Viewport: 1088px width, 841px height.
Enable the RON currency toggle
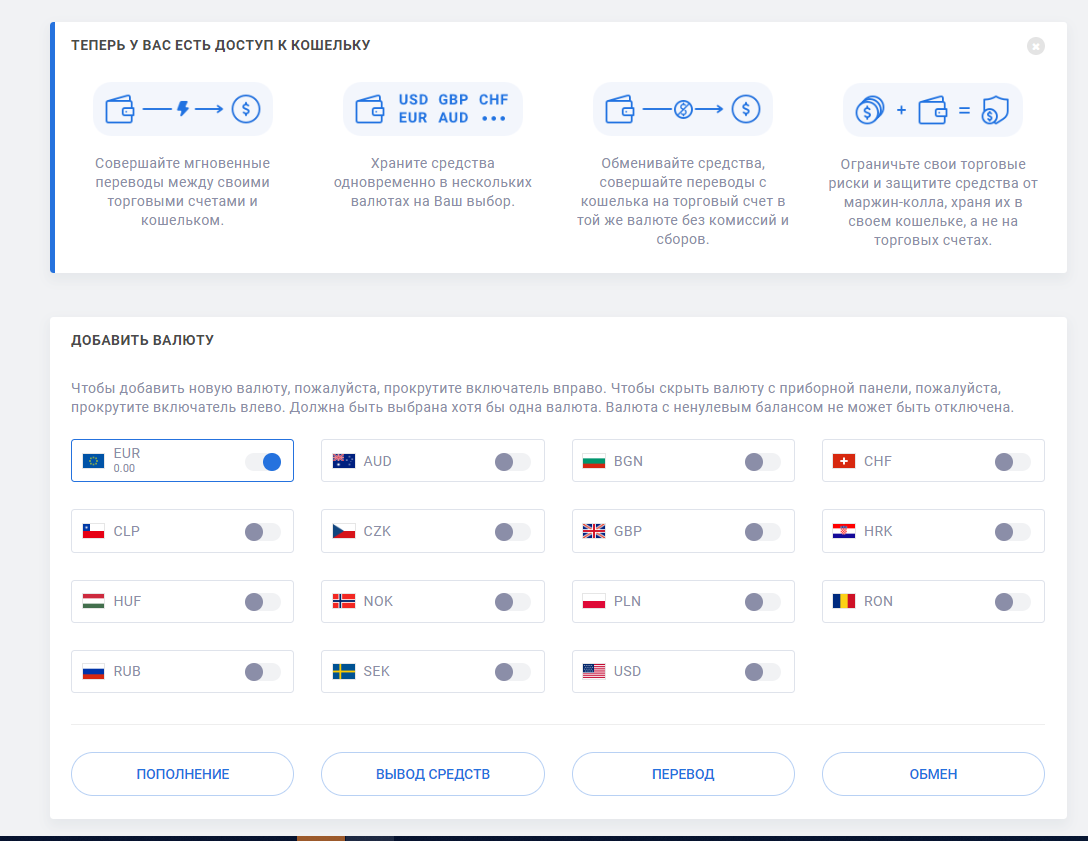pyautogui.click(x=1013, y=602)
